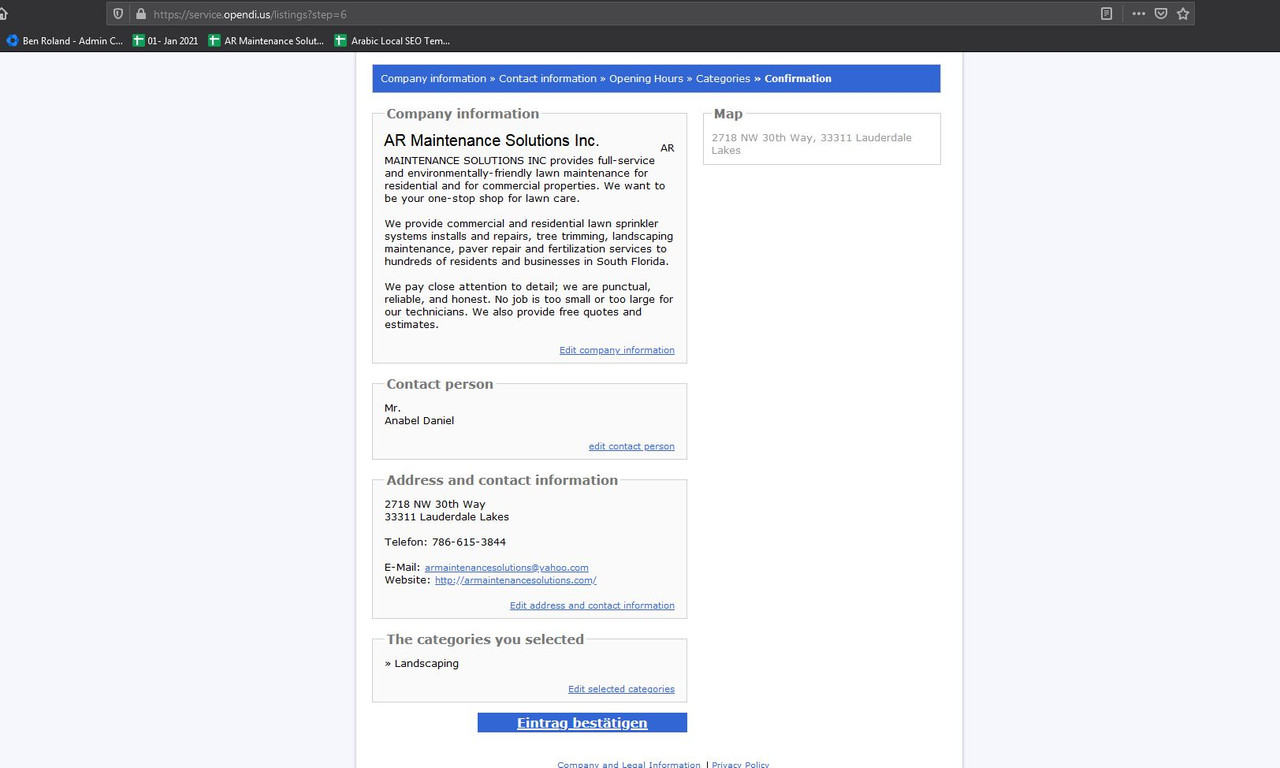1280x768 pixels.
Task: Click the Edit company information link
Action: click(x=617, y=350)
